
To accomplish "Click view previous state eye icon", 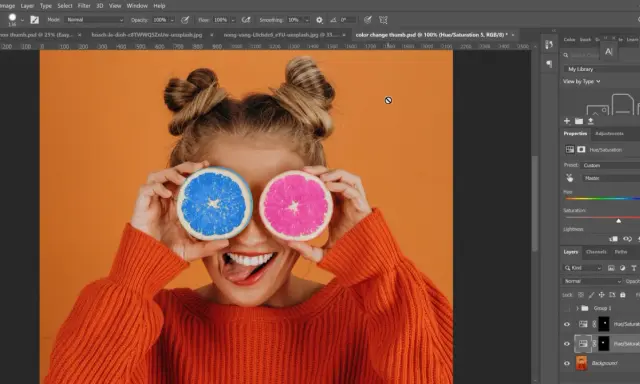I will coord(627,239).
